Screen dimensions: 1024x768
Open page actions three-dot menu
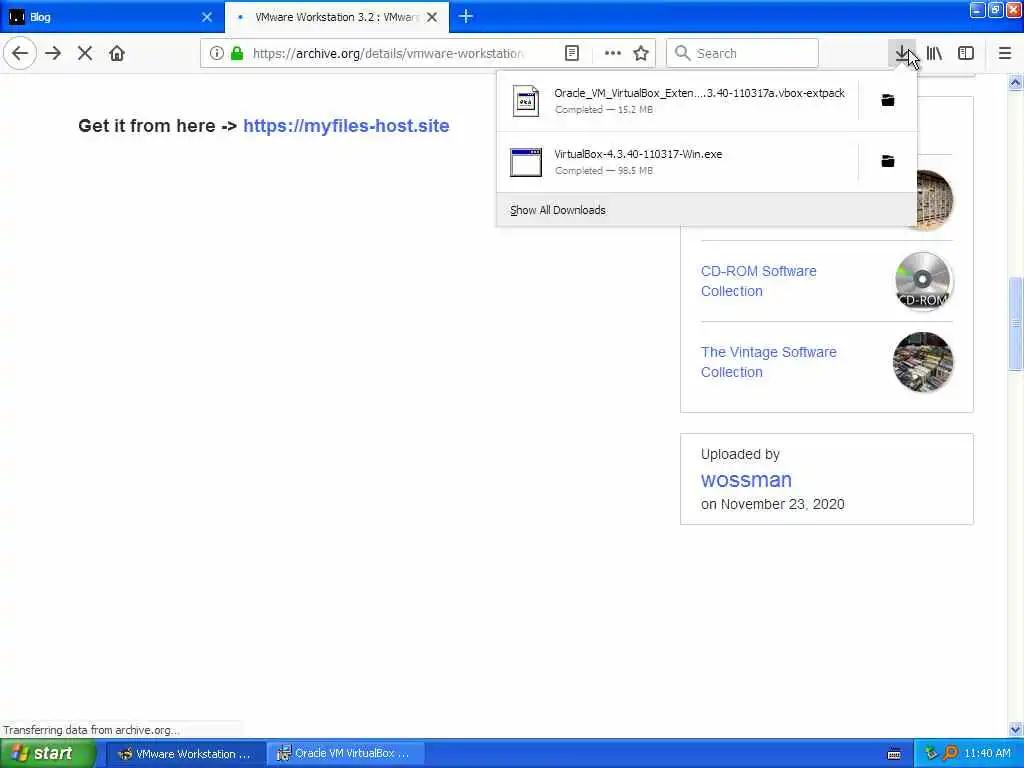click(x=613, y=53)
